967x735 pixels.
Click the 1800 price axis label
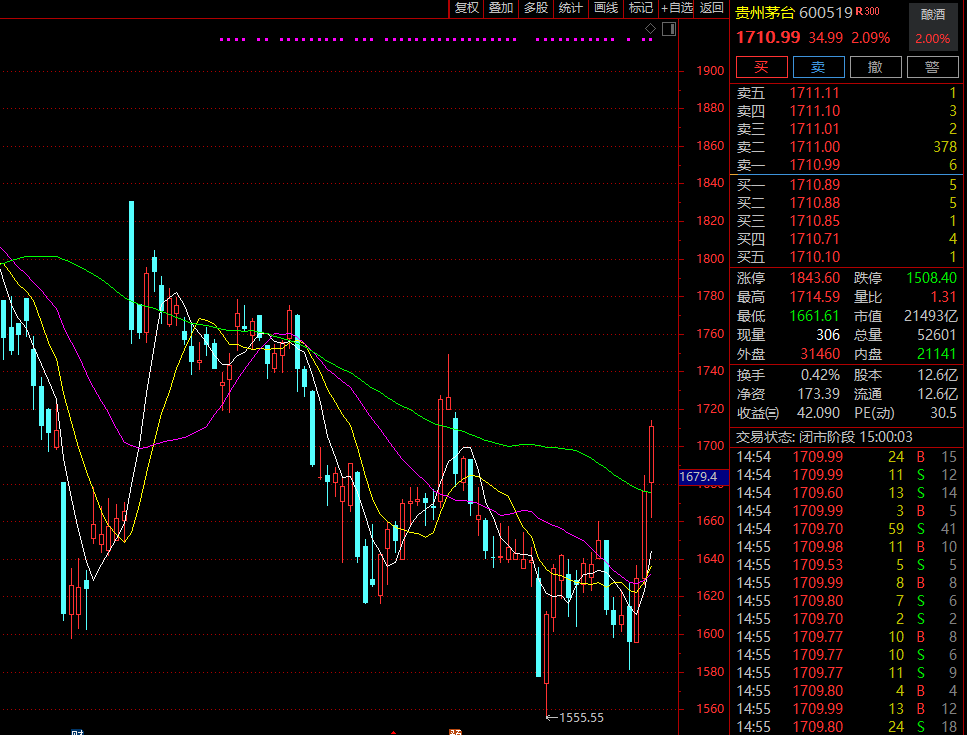coord(710,259)
